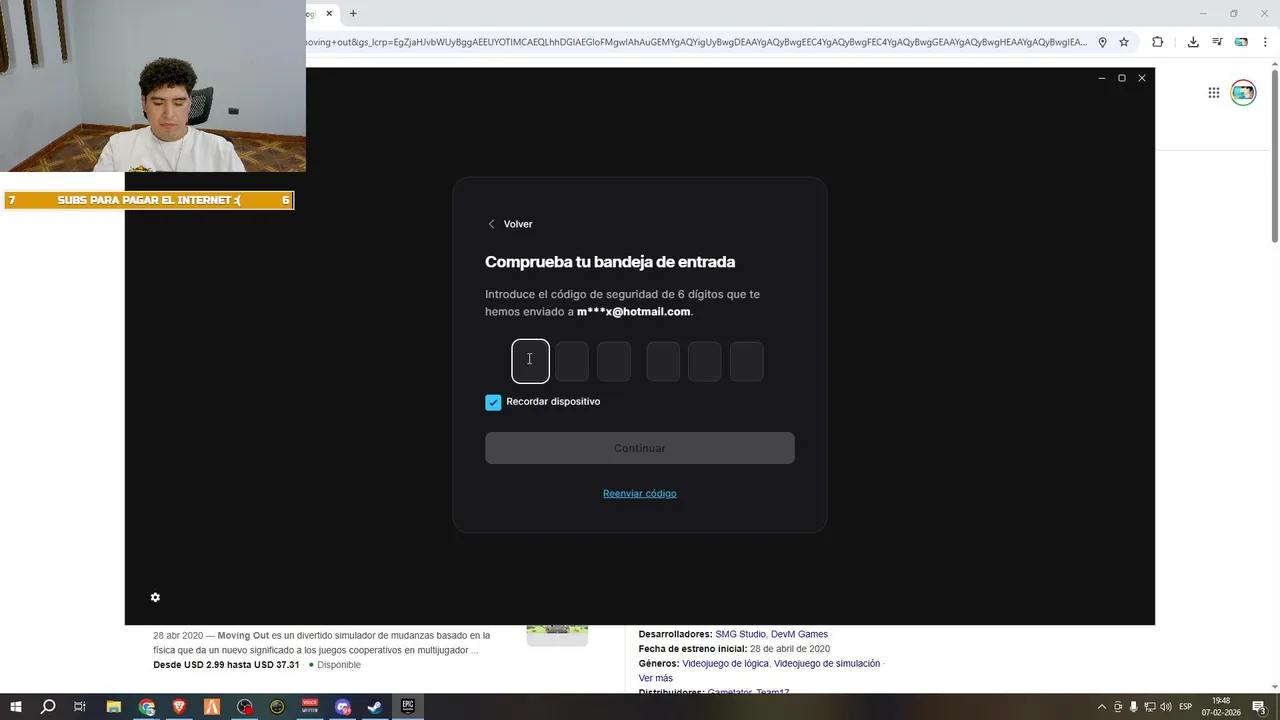Open the orange A app in taskbar
The height and width of the screenshot is (720, 1280).
coord(212,707)
